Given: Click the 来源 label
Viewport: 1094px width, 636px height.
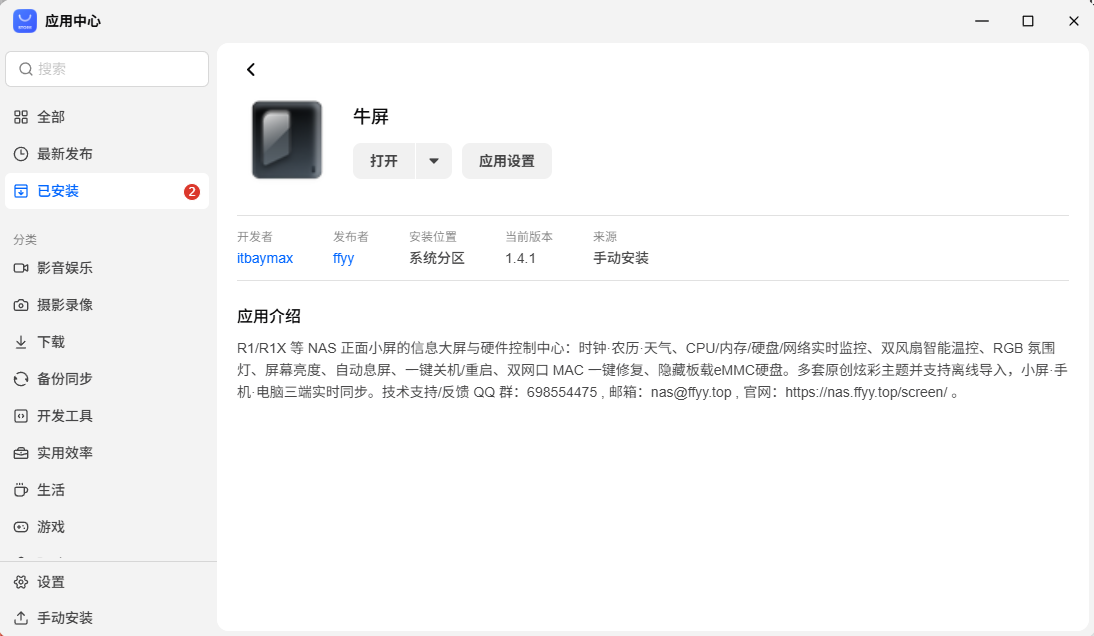Looking at the screenshot, I should pyautogui.click(x=605, y=236).
